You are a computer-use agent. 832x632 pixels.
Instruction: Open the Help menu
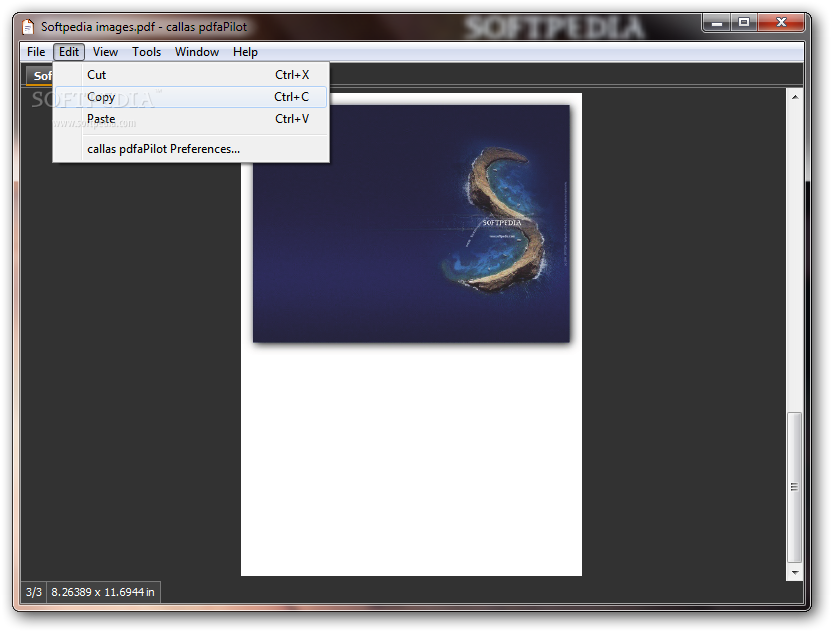[245, 52]
